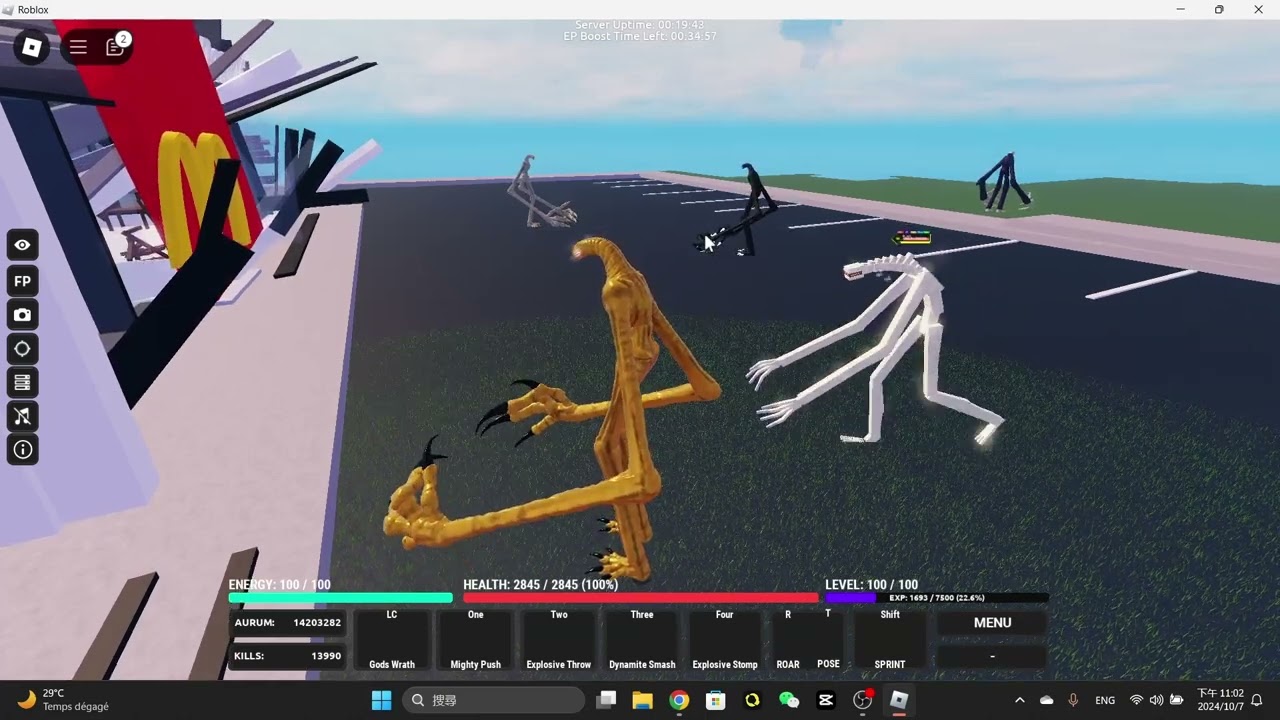Click the POSE action slot
This screenshot has height=720, width=1280.
[828, 640]
